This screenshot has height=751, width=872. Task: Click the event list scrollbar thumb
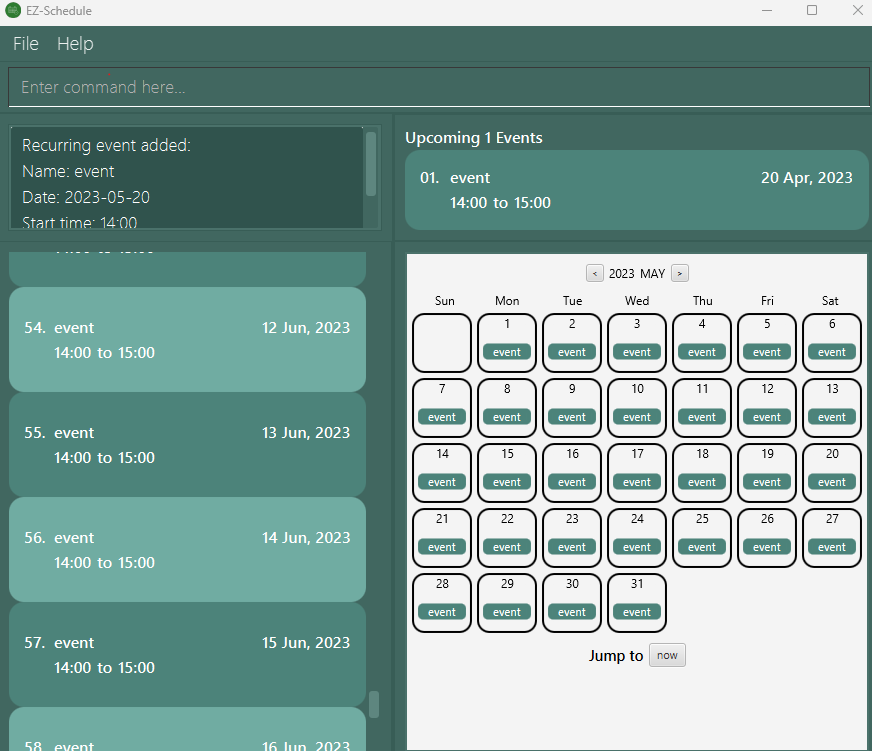374,704
